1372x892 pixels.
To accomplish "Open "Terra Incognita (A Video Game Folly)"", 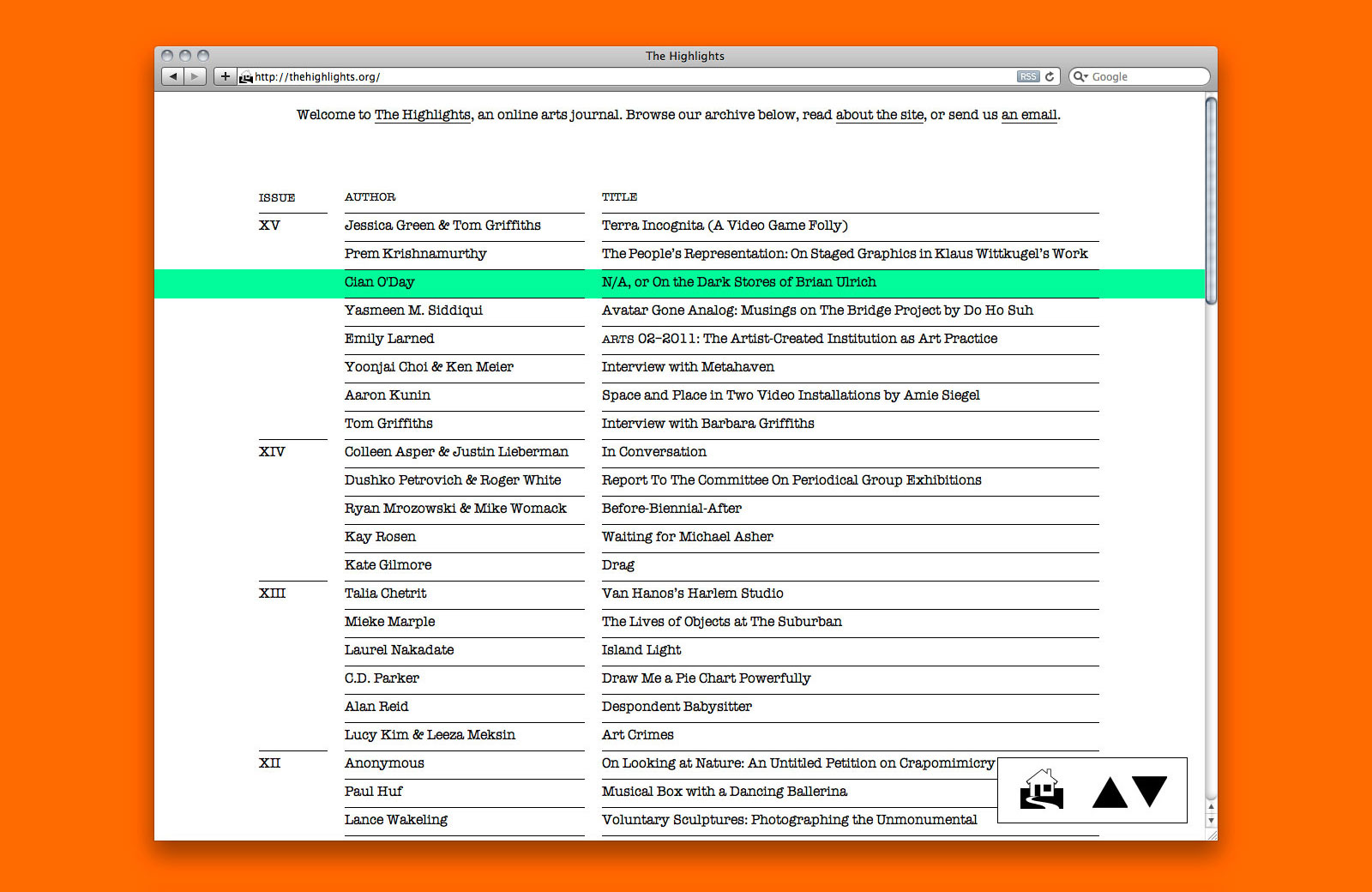I will 725,226.
